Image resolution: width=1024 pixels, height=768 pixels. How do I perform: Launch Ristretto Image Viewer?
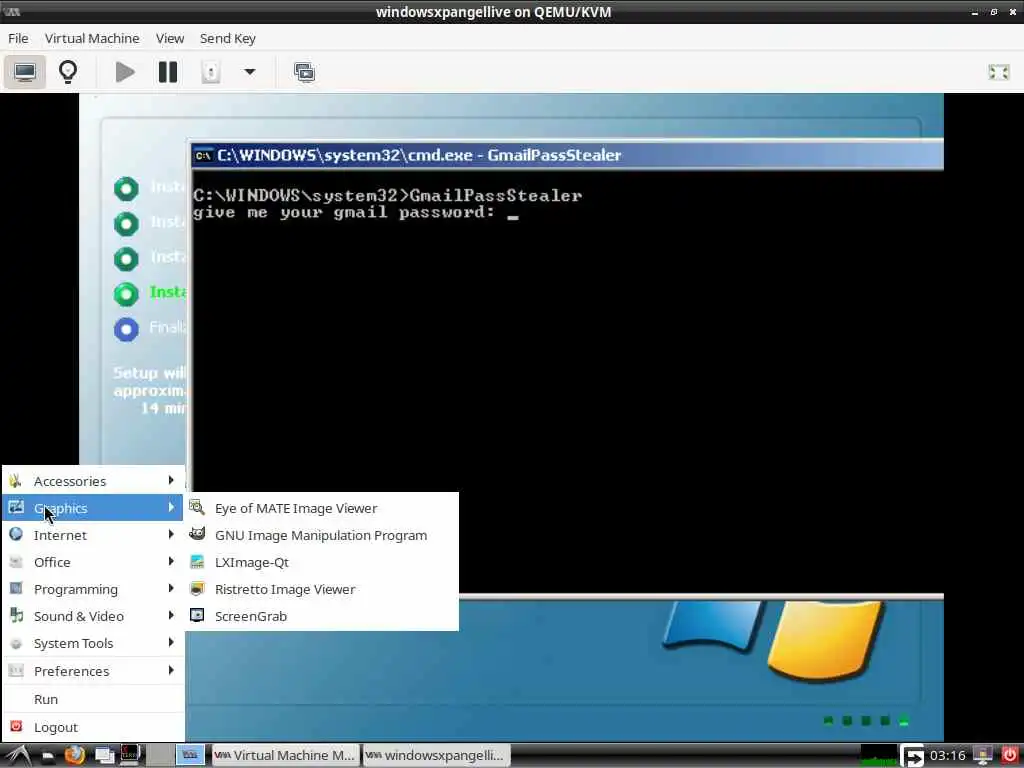point(322,589)
